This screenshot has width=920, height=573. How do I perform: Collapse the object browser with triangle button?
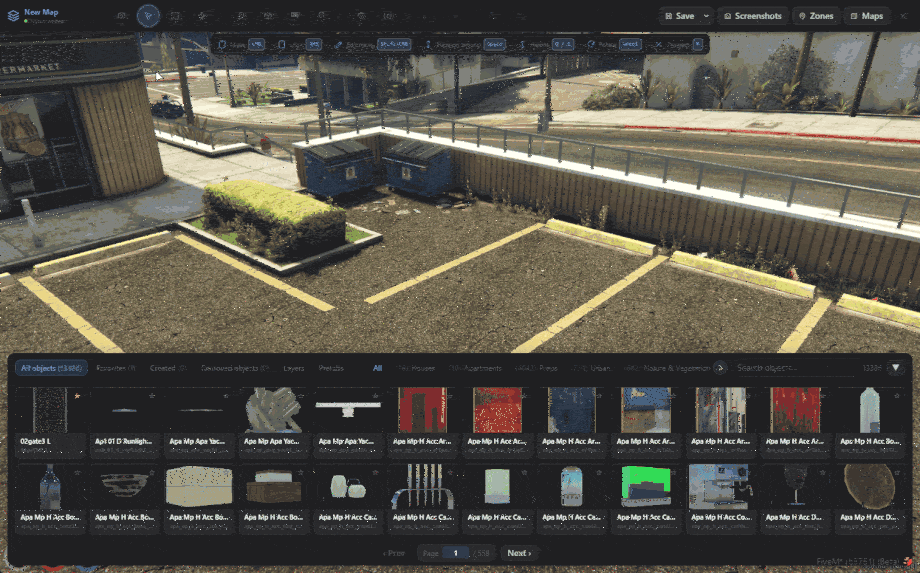click(895, 368)
